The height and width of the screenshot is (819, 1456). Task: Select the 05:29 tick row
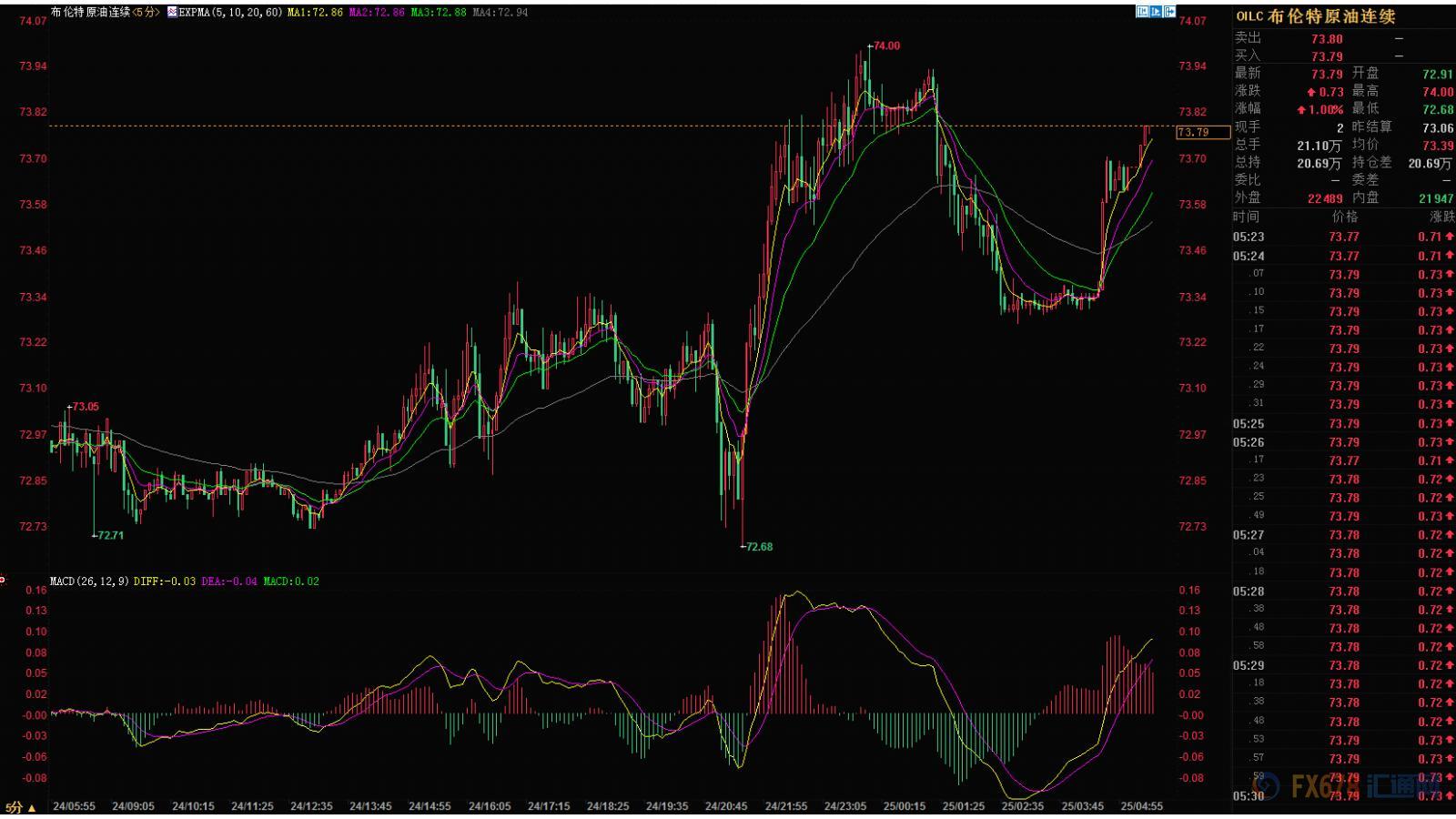click(x=1344, y=665)
